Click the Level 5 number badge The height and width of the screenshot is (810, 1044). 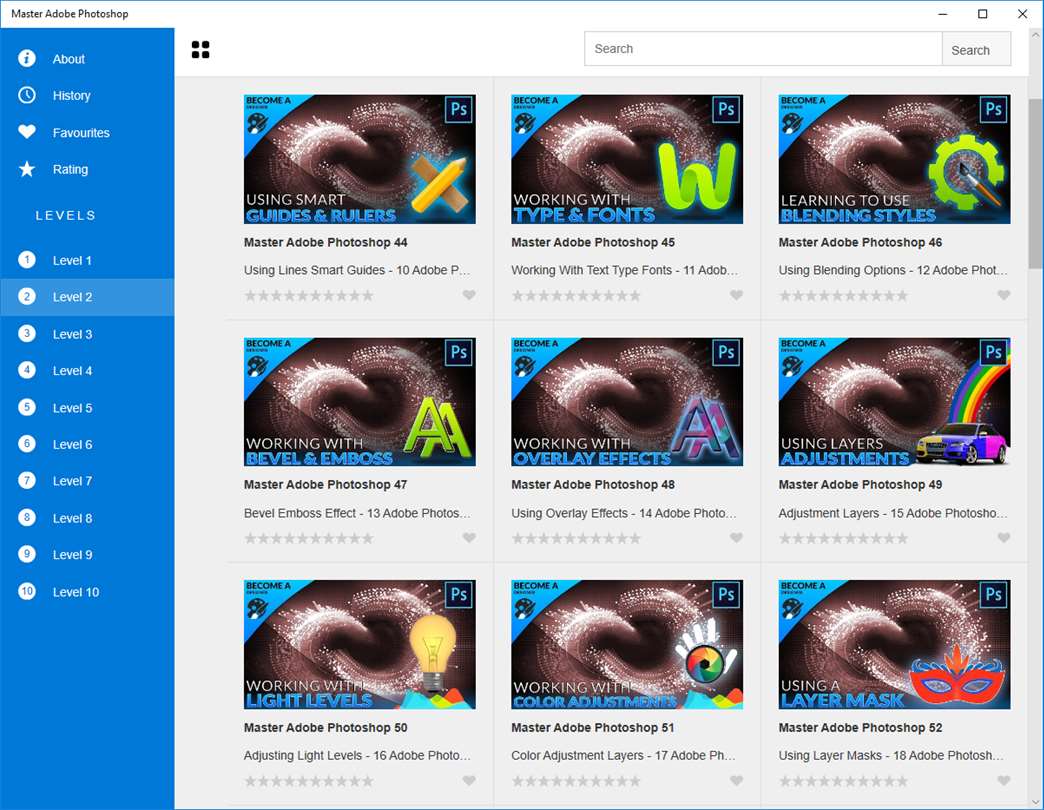pos(27,407)
